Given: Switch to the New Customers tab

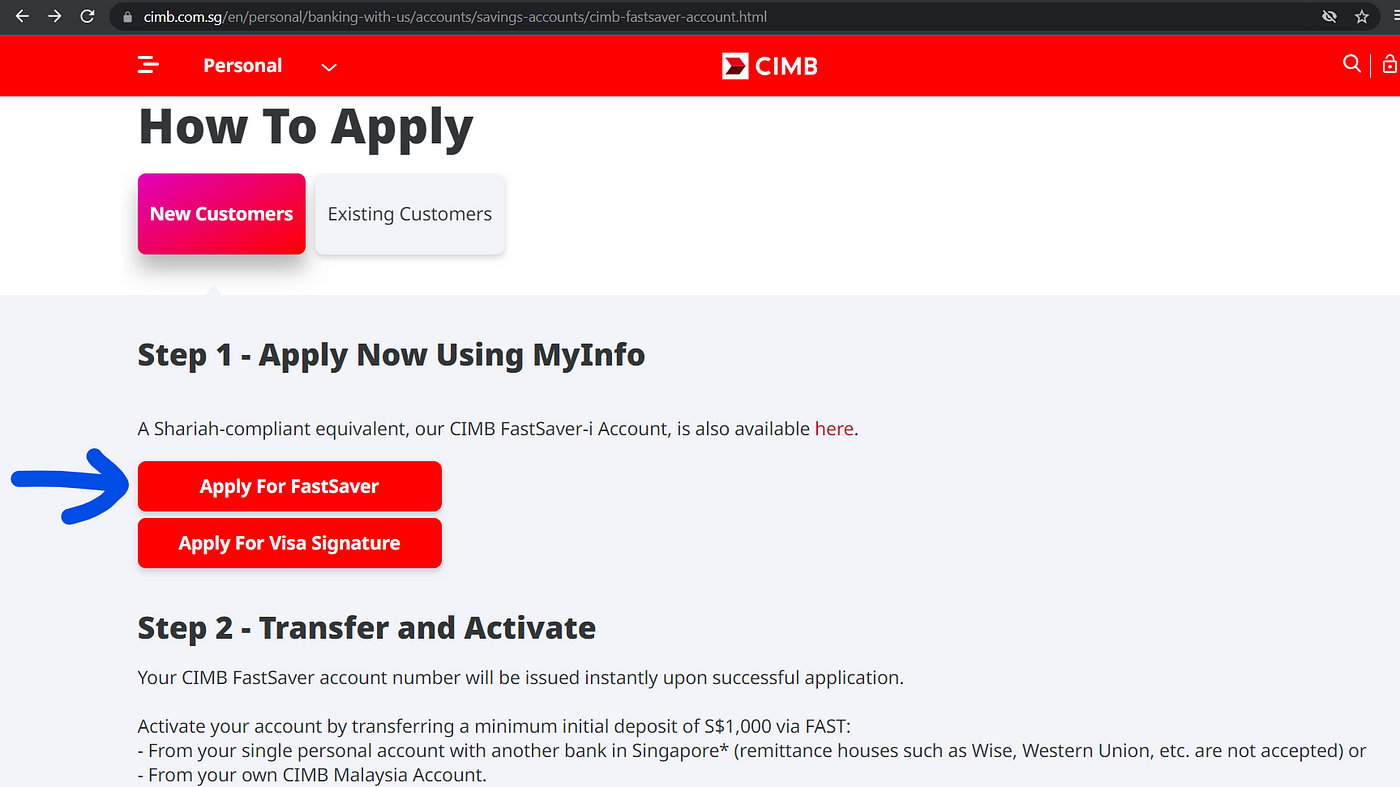Looking at the screenshot, I should point(222,214).
